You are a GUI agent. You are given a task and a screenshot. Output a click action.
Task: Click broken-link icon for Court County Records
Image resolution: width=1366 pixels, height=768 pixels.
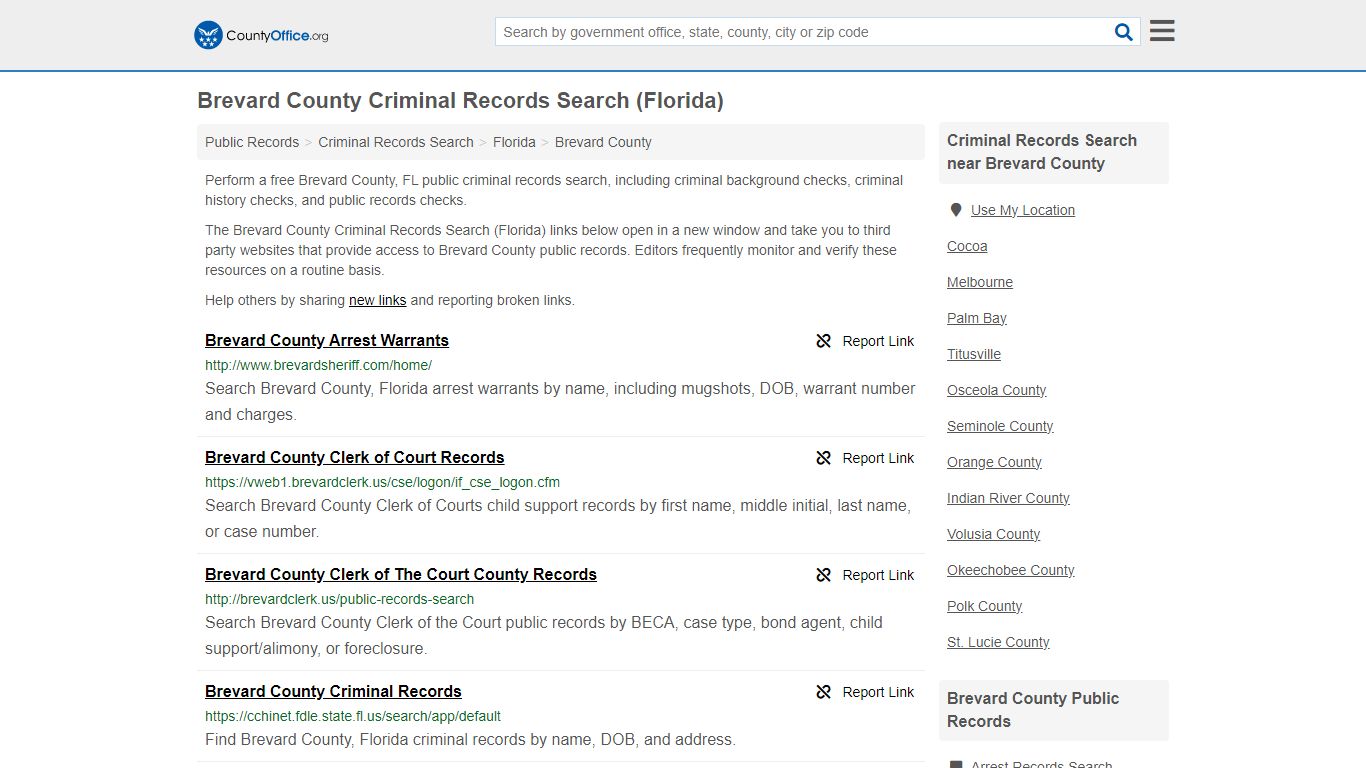tap(824, 575)
